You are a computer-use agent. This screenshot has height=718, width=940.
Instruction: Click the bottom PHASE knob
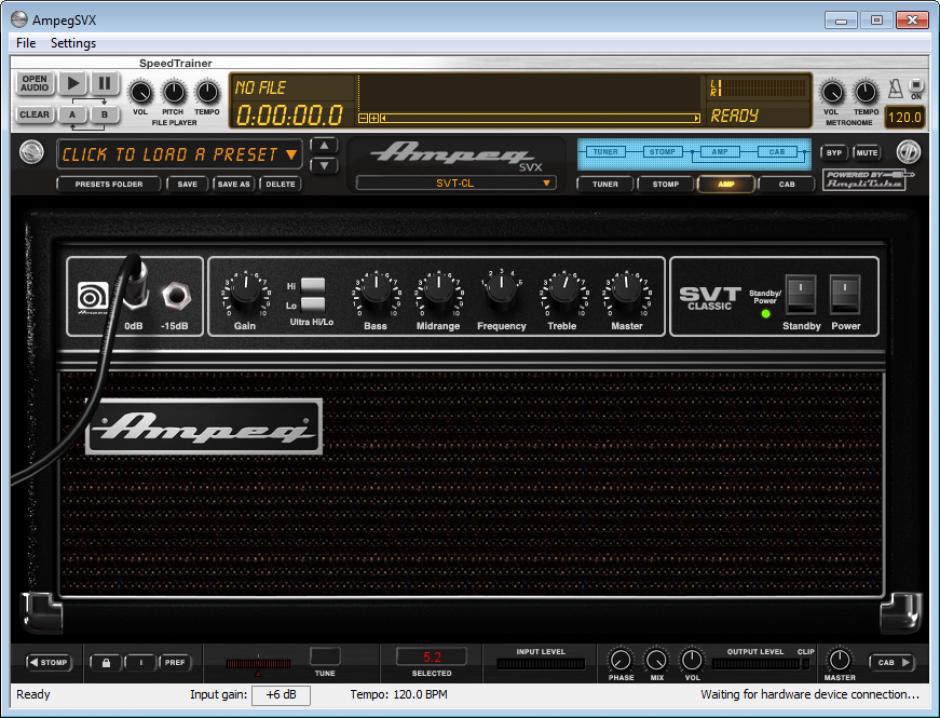pos(620,660)
